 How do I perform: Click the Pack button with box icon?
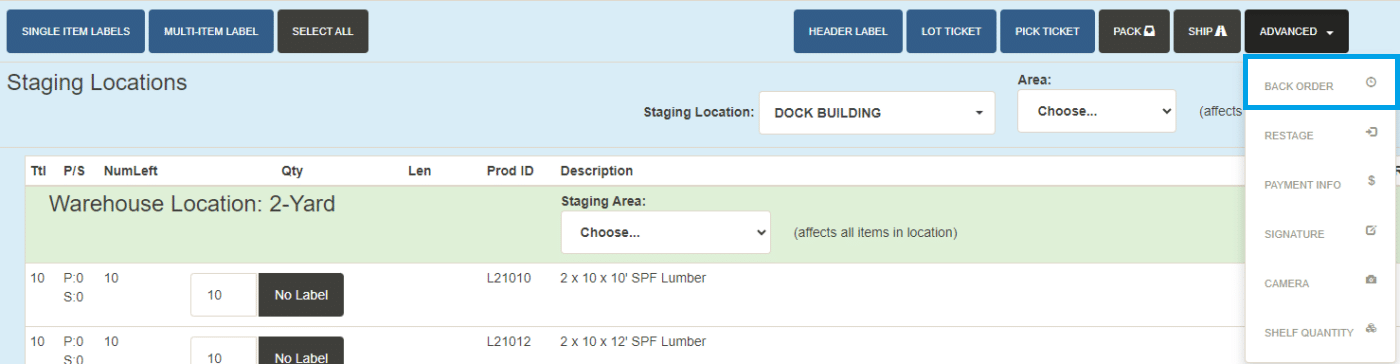pyautogui.click(x=1134, y=31)
